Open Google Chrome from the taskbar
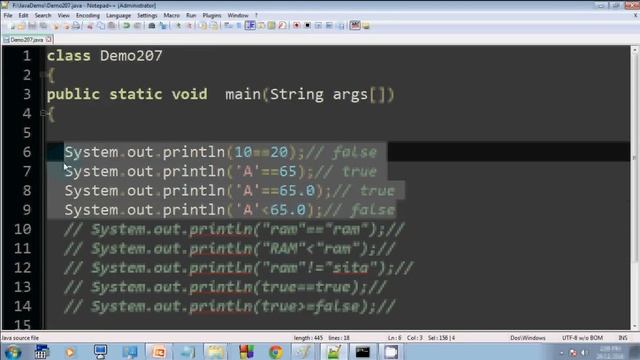640x360 pixels. click(276, 352)
